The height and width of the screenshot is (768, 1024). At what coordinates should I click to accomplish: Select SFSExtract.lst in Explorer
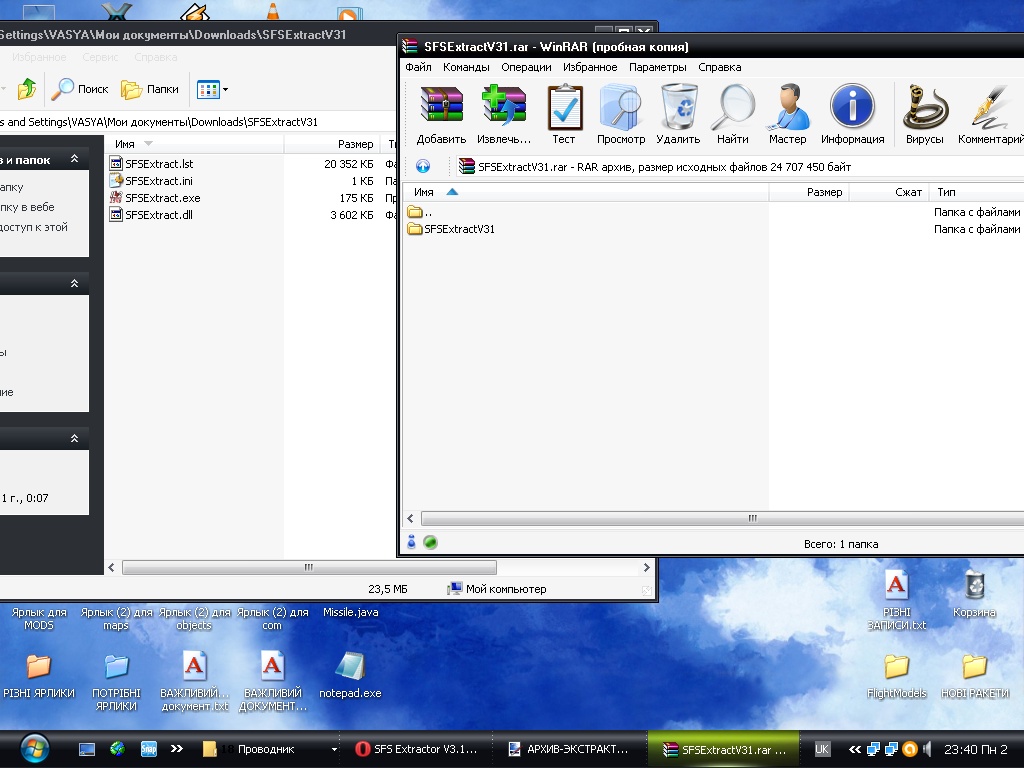tap(152, 164)
